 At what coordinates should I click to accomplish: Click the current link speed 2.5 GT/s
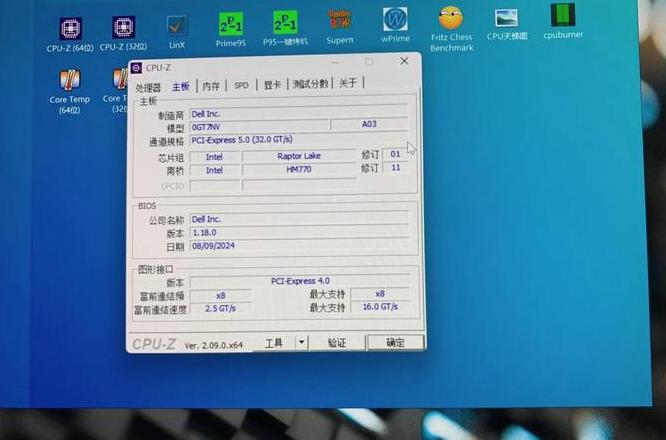220,308
